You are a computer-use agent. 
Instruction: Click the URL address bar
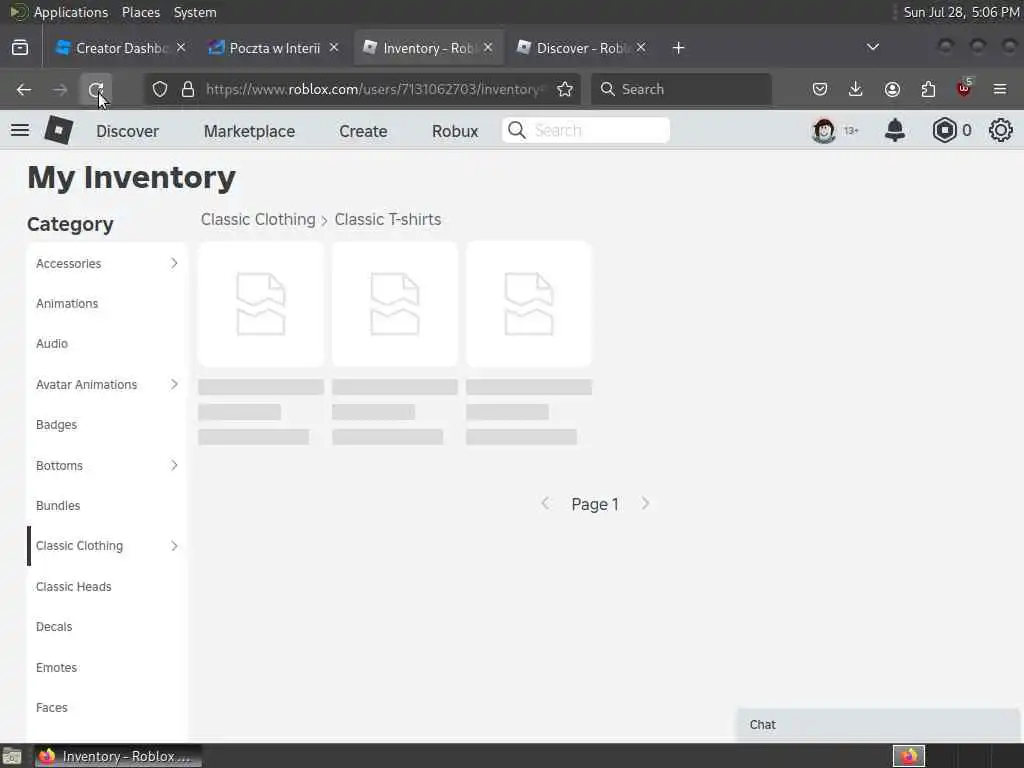point(373,89)
